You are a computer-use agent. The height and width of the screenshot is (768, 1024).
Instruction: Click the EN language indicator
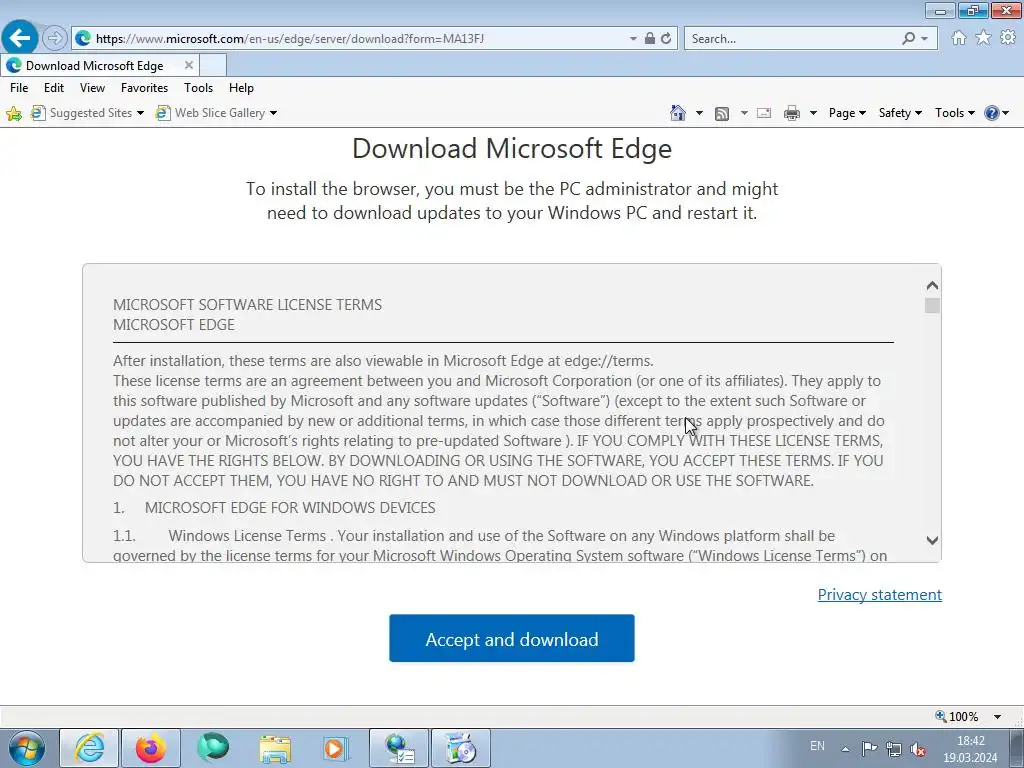817,746
